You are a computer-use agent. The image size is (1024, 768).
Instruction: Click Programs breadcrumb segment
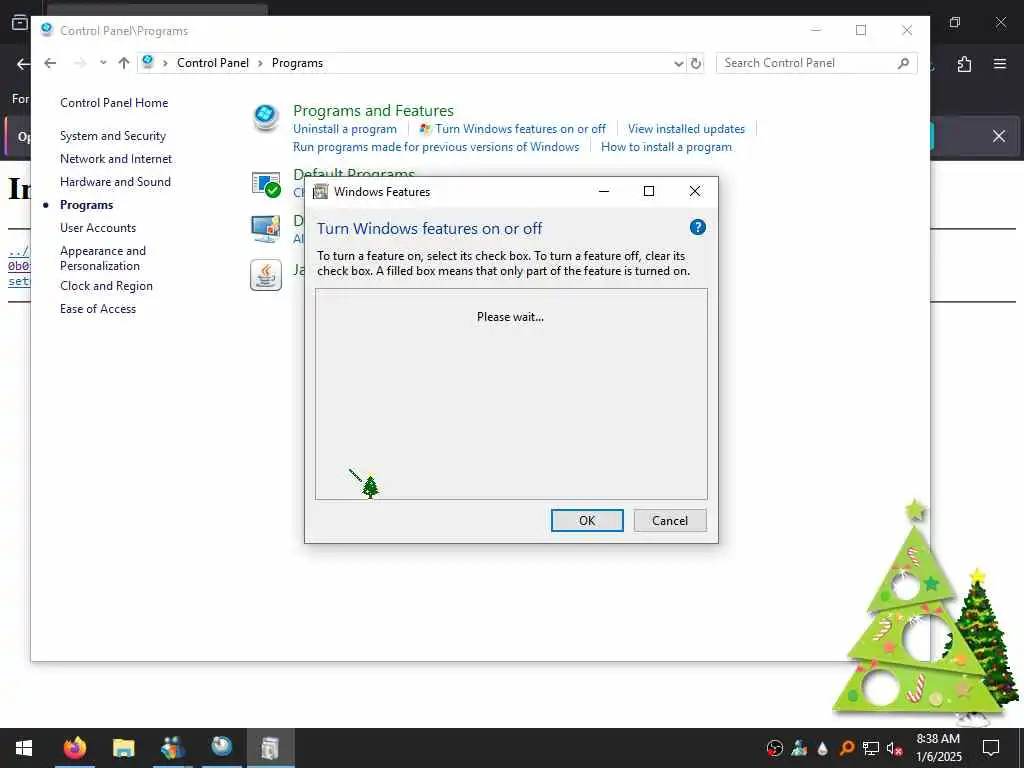(x=297, y=63)
